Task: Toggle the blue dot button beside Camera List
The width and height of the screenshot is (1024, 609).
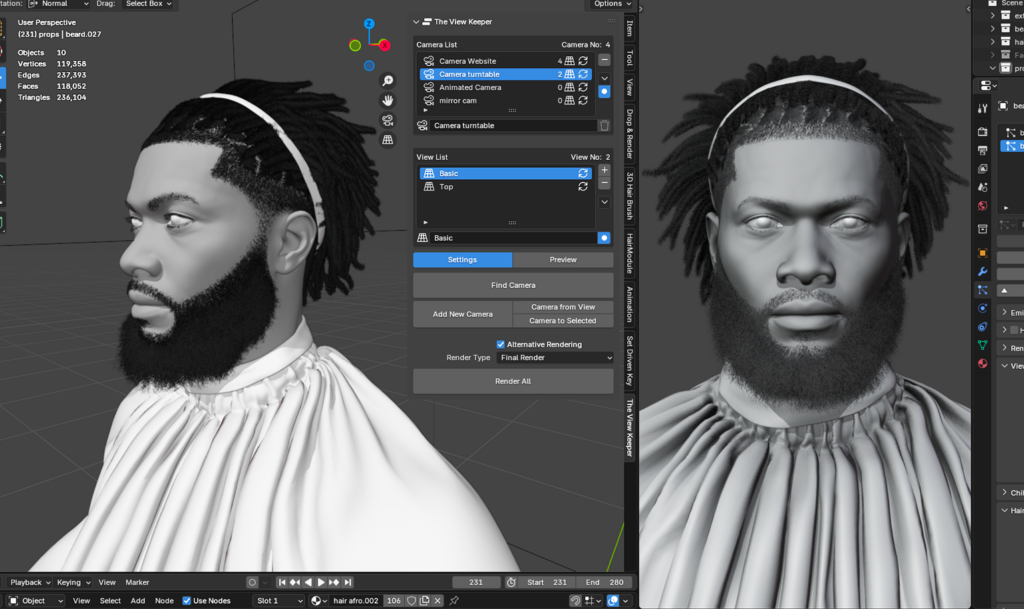Action: coord(604,91)
